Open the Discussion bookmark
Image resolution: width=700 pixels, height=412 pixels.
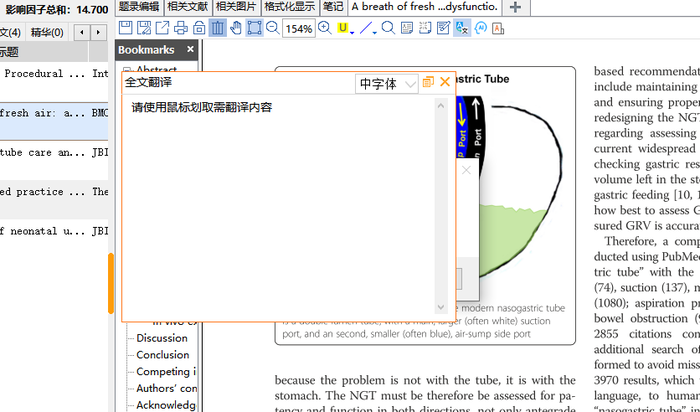click(x=162, y=338)
